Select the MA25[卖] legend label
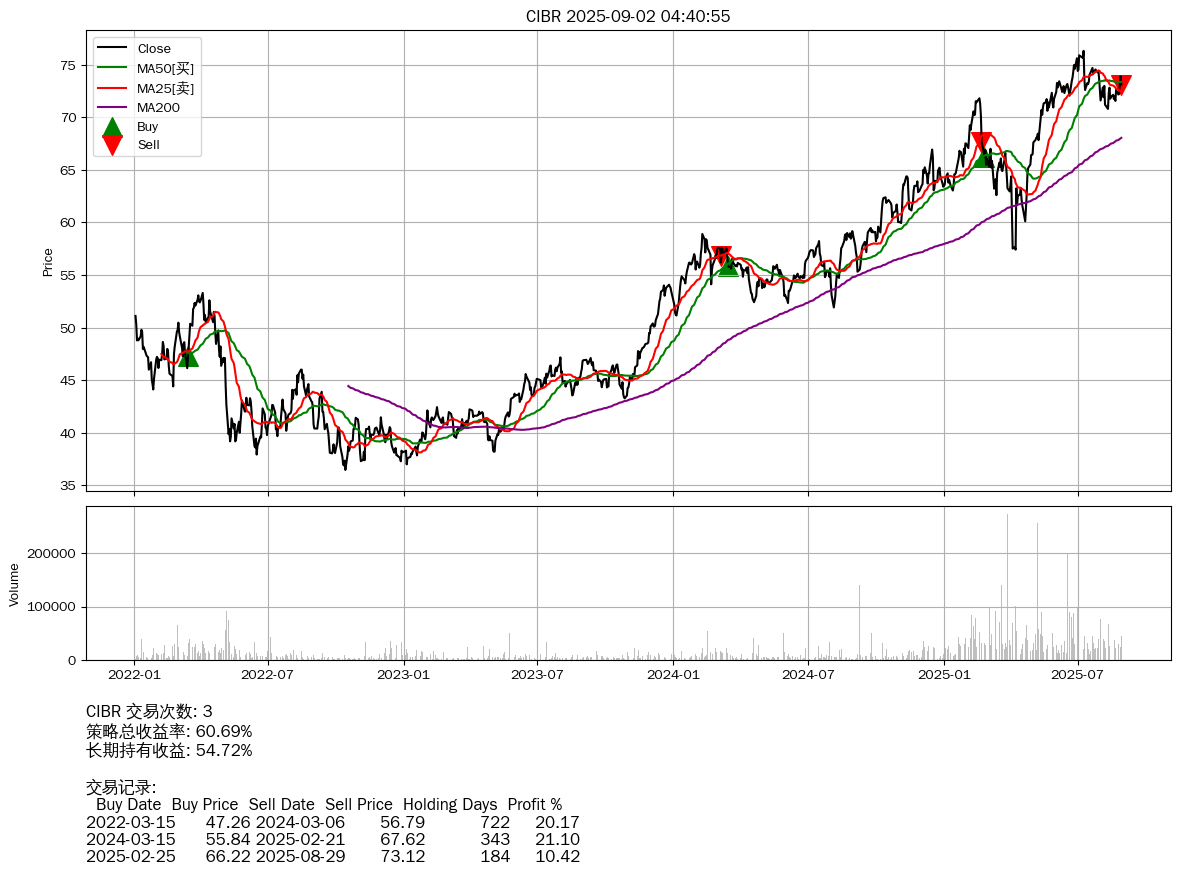The width and height of the screenshot is (1180, 875). tap(165, 88)
